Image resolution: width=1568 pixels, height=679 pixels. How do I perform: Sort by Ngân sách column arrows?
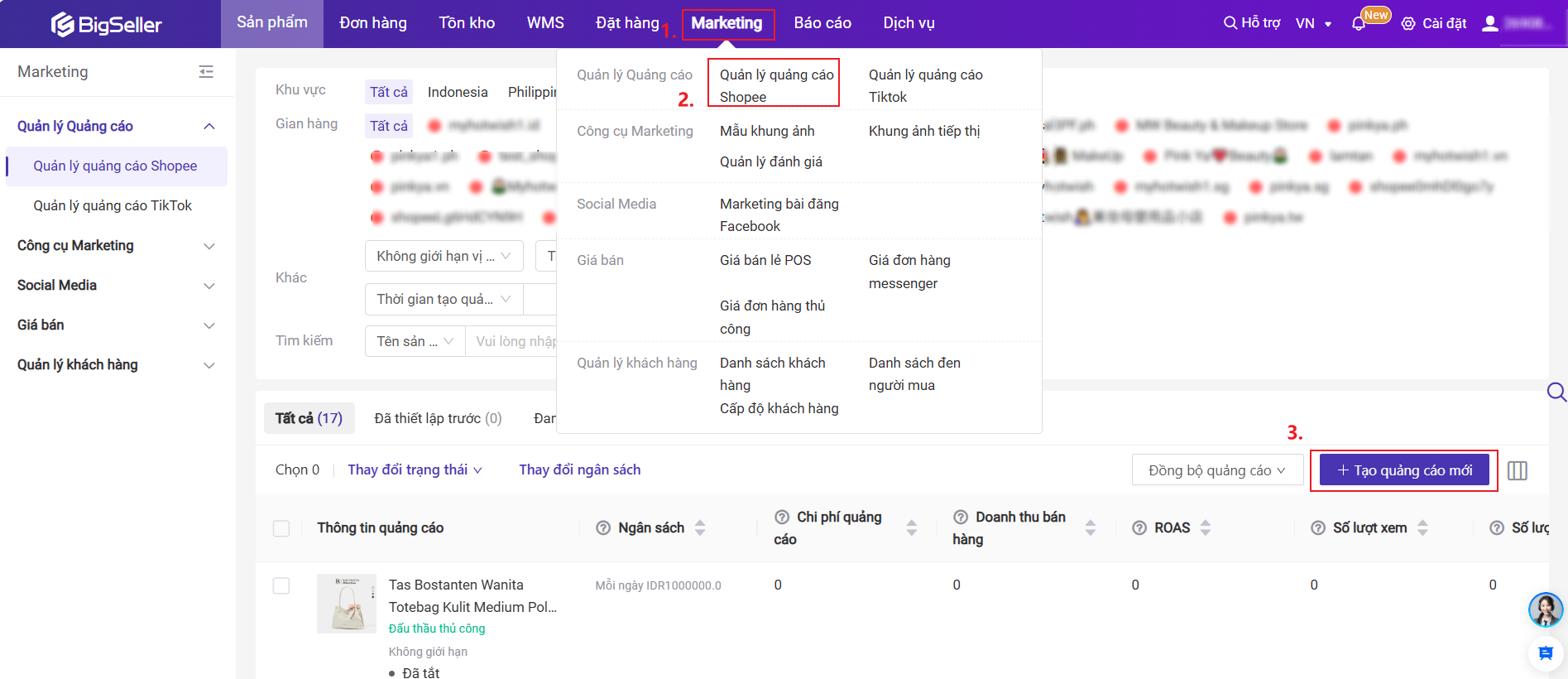pyautogui.click(x=700, y=528)
